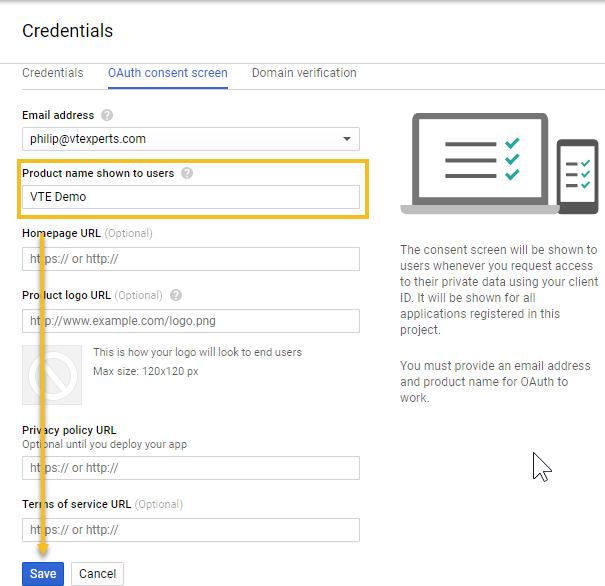Viewport: 605px width, 586px height.
Task: Click into the Homepage URL field
Action: pyautogui.click(x=191, y=259)
